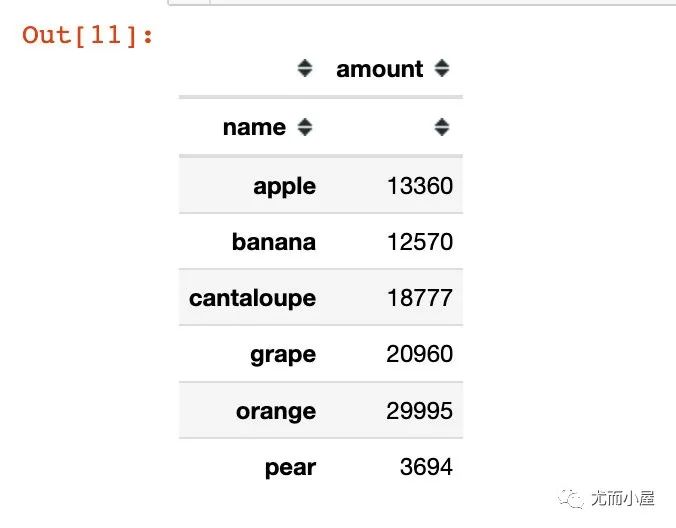Viewport: 676px width, 528px height.
Task: Click the sort arrows beside the amount header
Action: click(441, 68)
